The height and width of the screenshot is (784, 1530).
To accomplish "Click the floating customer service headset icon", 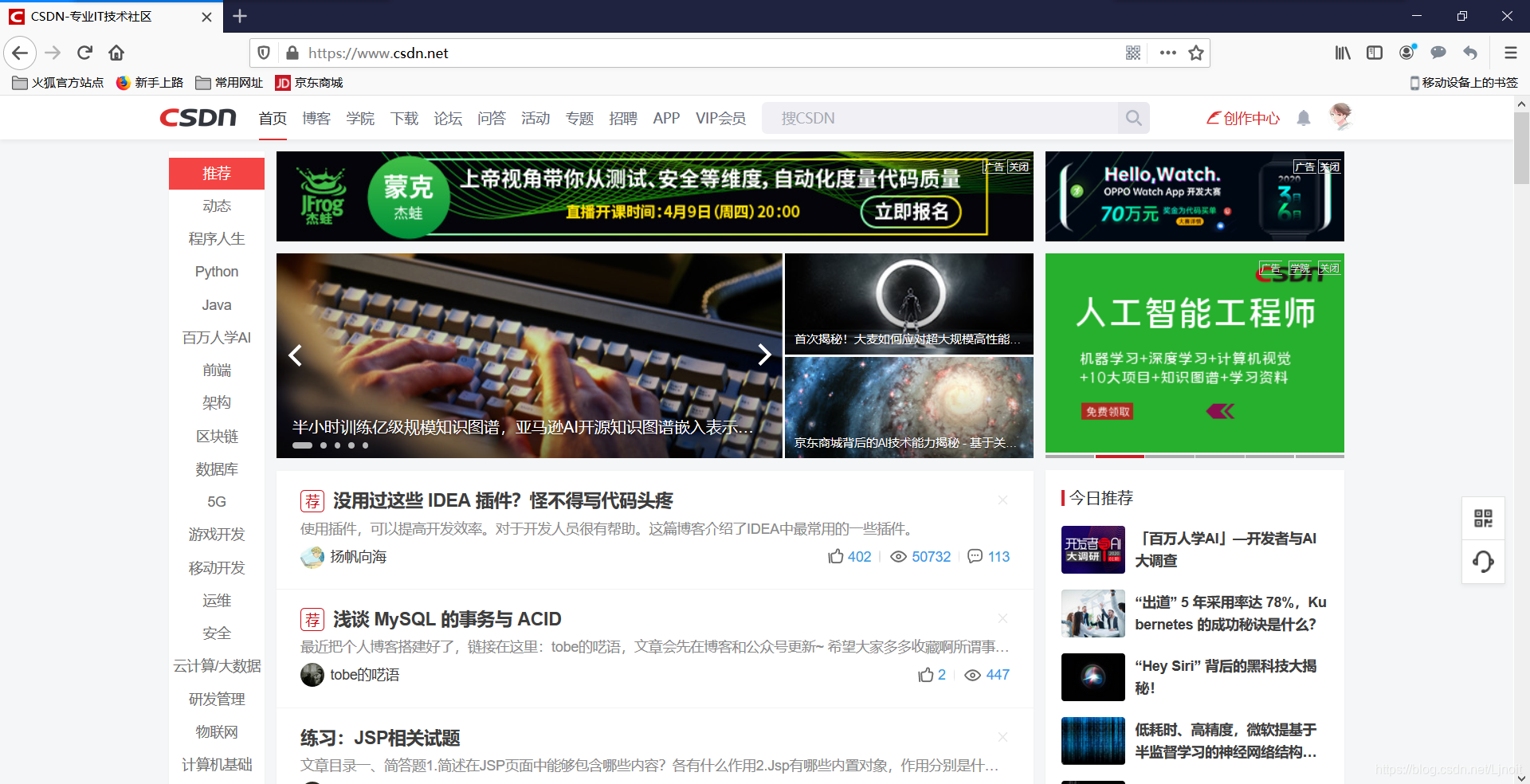I will tap(1483, 562).
